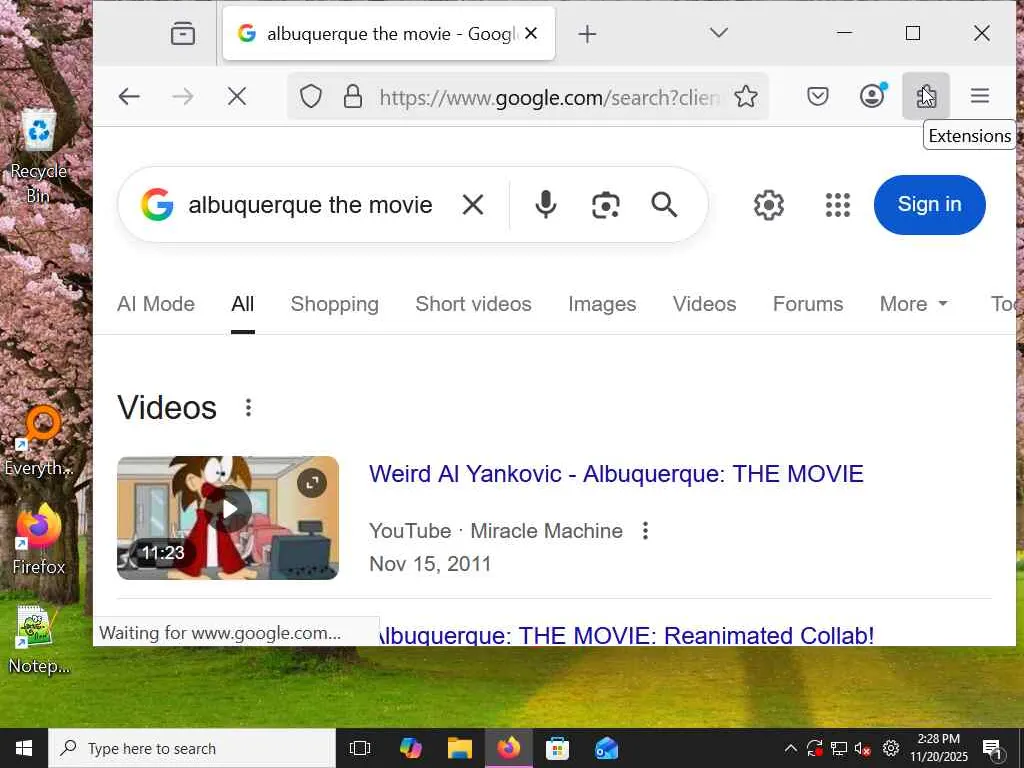Edit the search query text field

point(311,205)
